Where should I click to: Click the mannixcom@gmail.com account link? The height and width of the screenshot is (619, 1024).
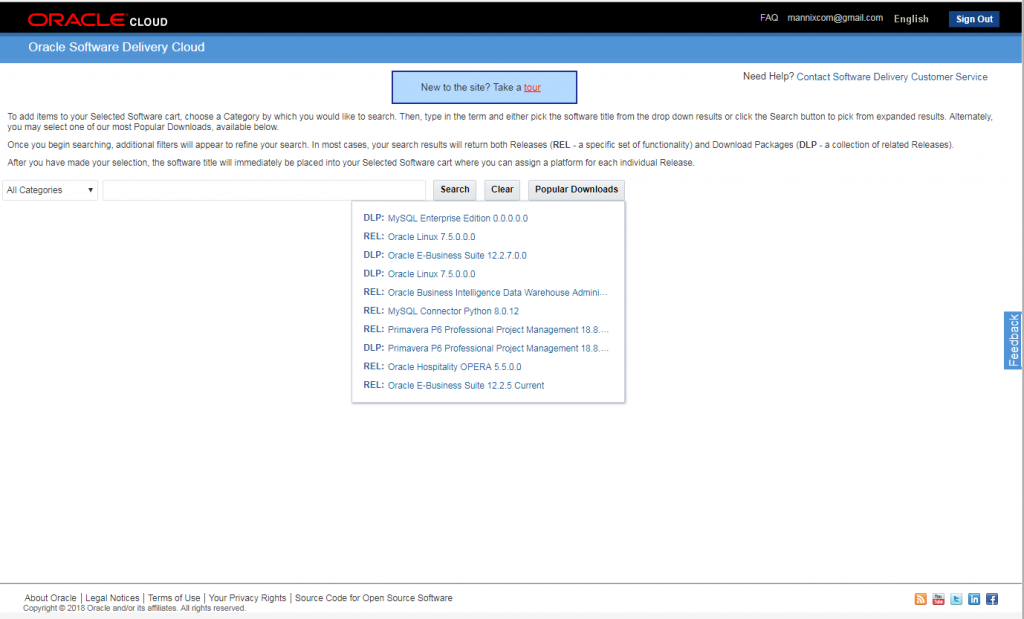(835, 18)
